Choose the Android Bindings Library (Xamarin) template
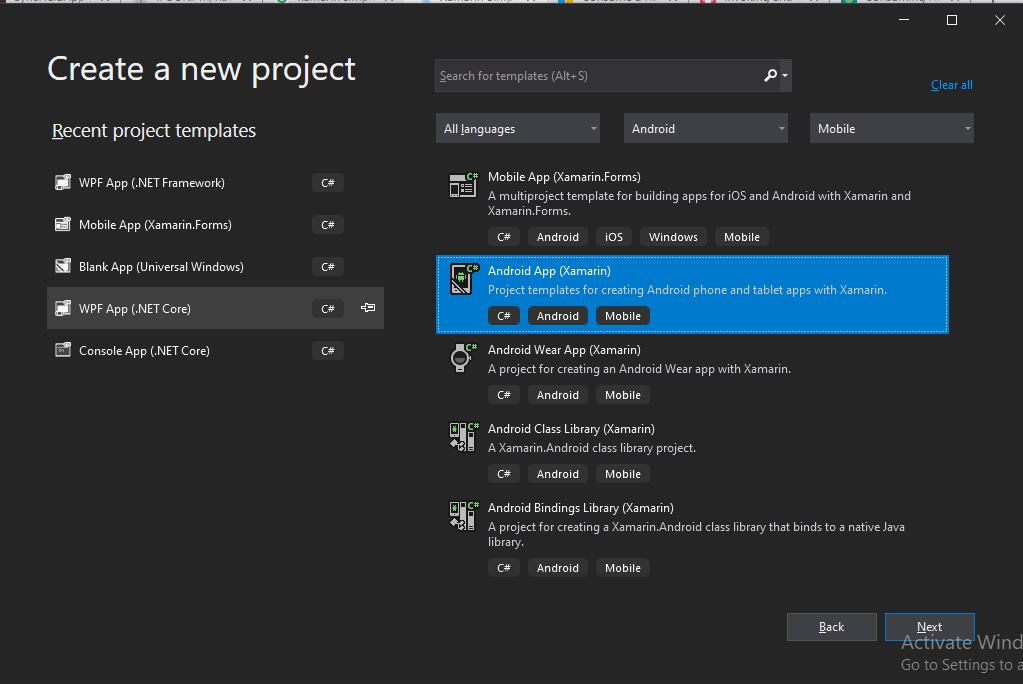The width and height of the screenshot is (1023, 684). pos(692,538)
